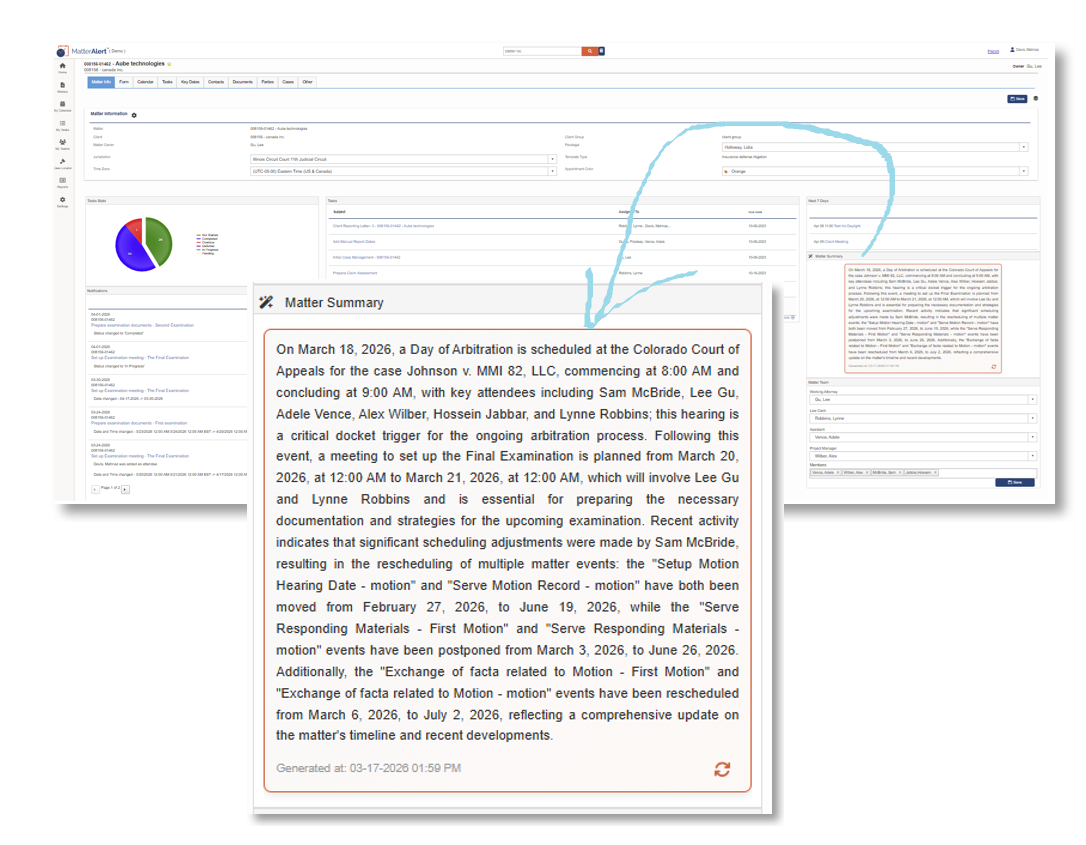Click the red Overdue pie slice
The image size is (1086, 845).
click(x=135, y=229)
